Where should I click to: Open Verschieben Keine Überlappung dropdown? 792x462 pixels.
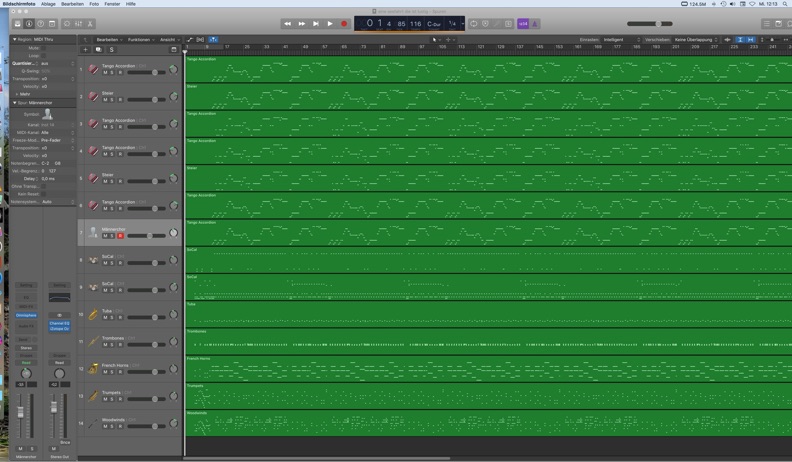696,39
